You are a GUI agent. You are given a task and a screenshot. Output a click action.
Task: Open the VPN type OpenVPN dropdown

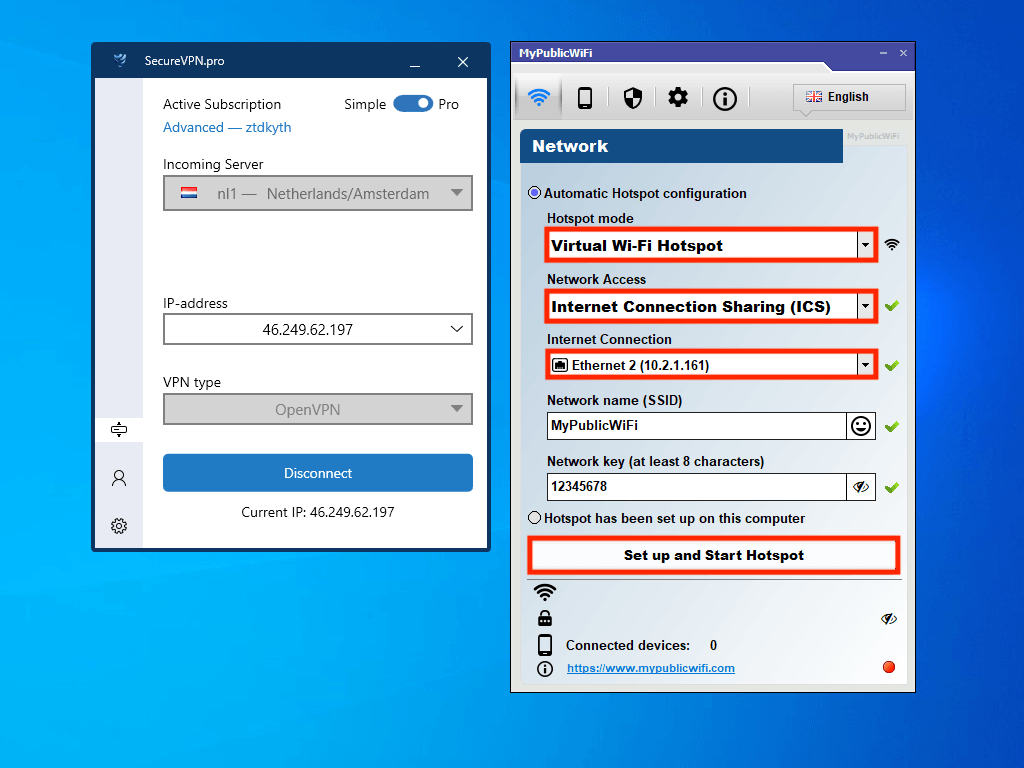317,409
